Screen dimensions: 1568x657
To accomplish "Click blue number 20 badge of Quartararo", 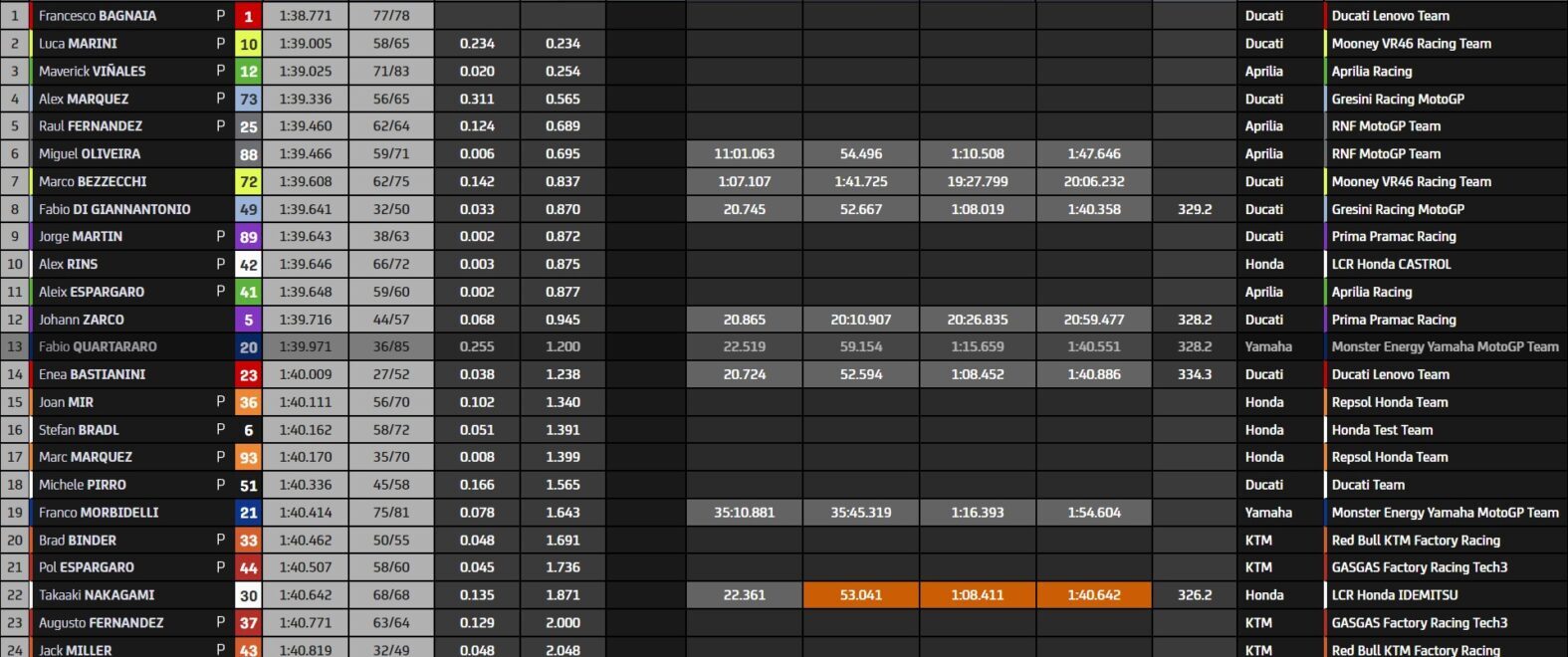I will [249, 347].
